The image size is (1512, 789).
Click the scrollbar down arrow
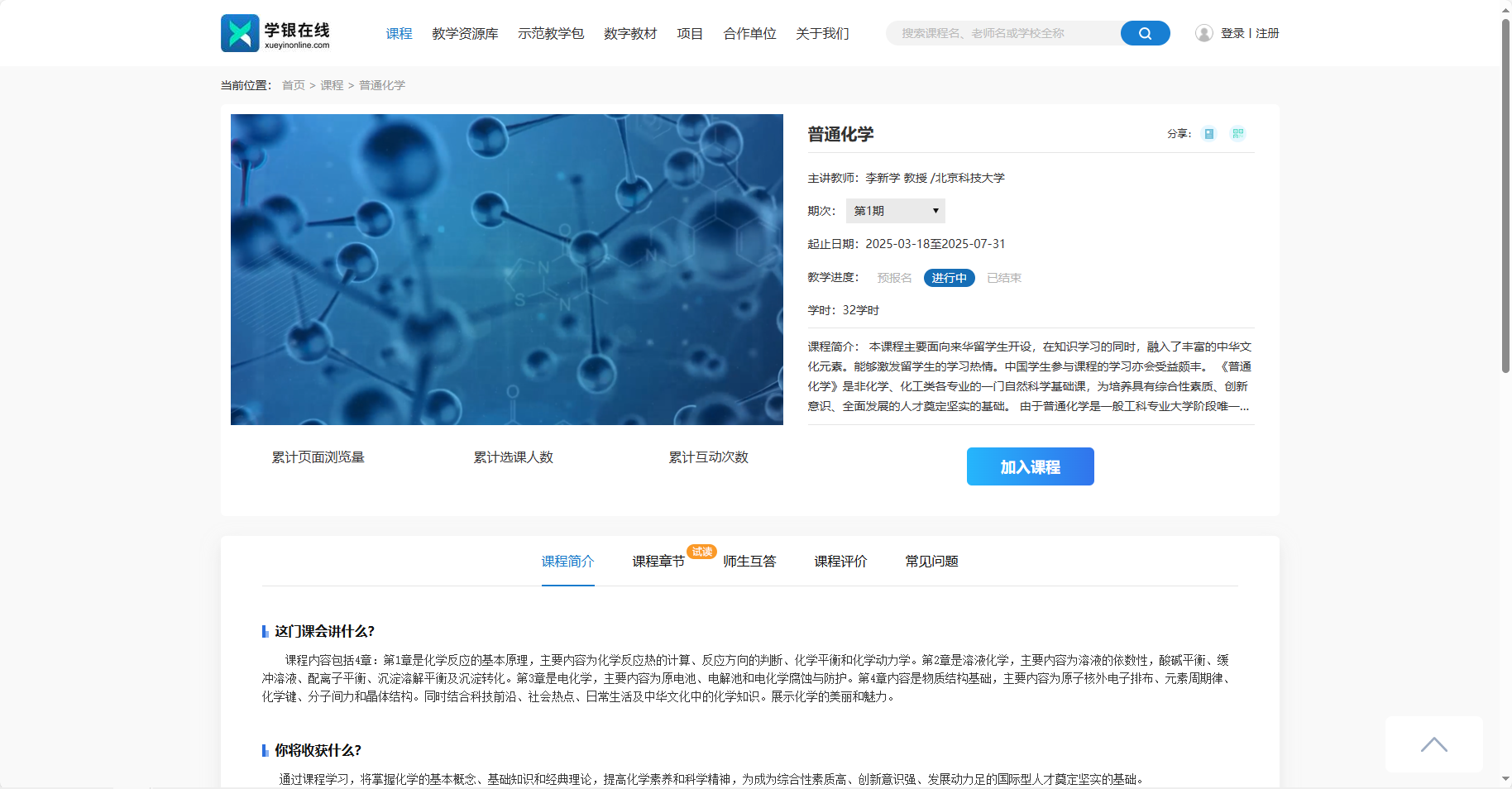coord(1505,779)
